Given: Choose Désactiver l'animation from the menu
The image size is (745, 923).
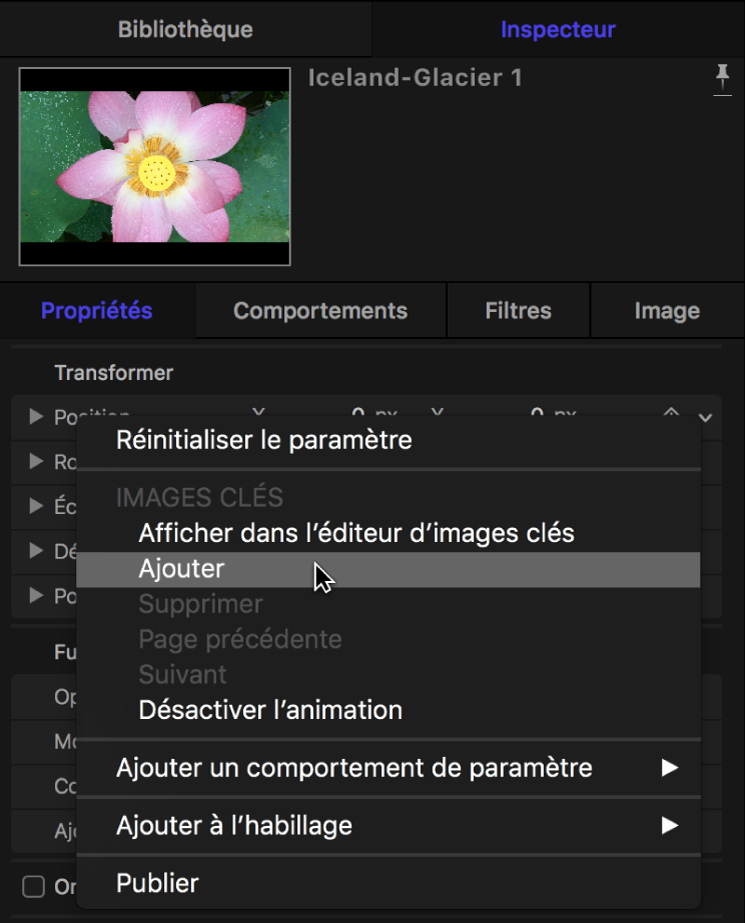Looking at the screenshot, I should click(x=270, y=710).
